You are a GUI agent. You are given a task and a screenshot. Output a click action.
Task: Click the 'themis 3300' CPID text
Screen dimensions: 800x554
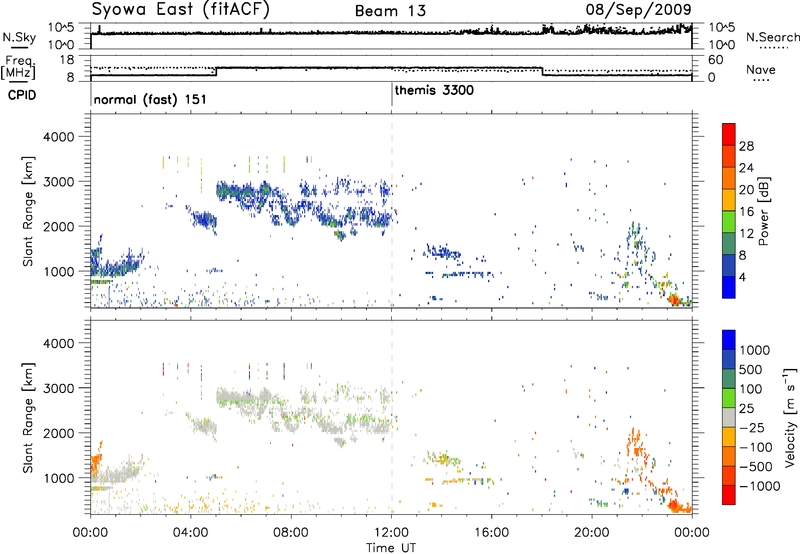click(x=434, y=90)
